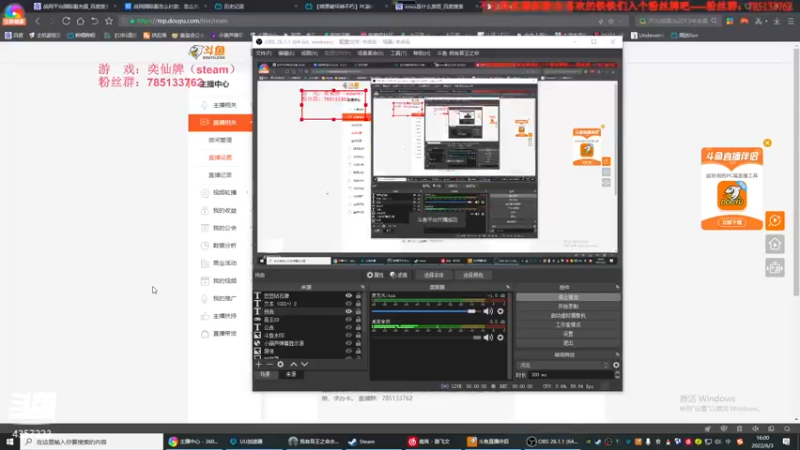This screenshot has height=450, width=800.
Task: Bookmark the page with the star icon
Action: coord(109,21)
